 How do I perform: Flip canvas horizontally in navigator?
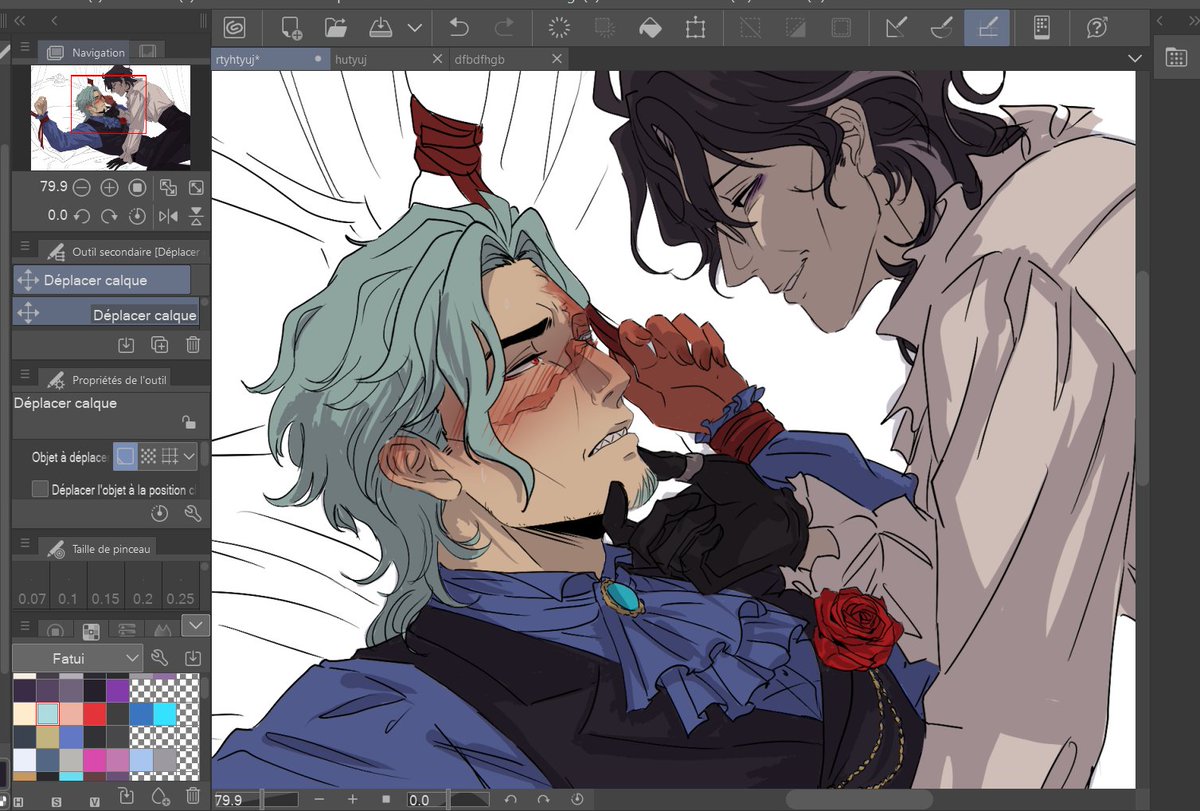(x=168, y=215)
